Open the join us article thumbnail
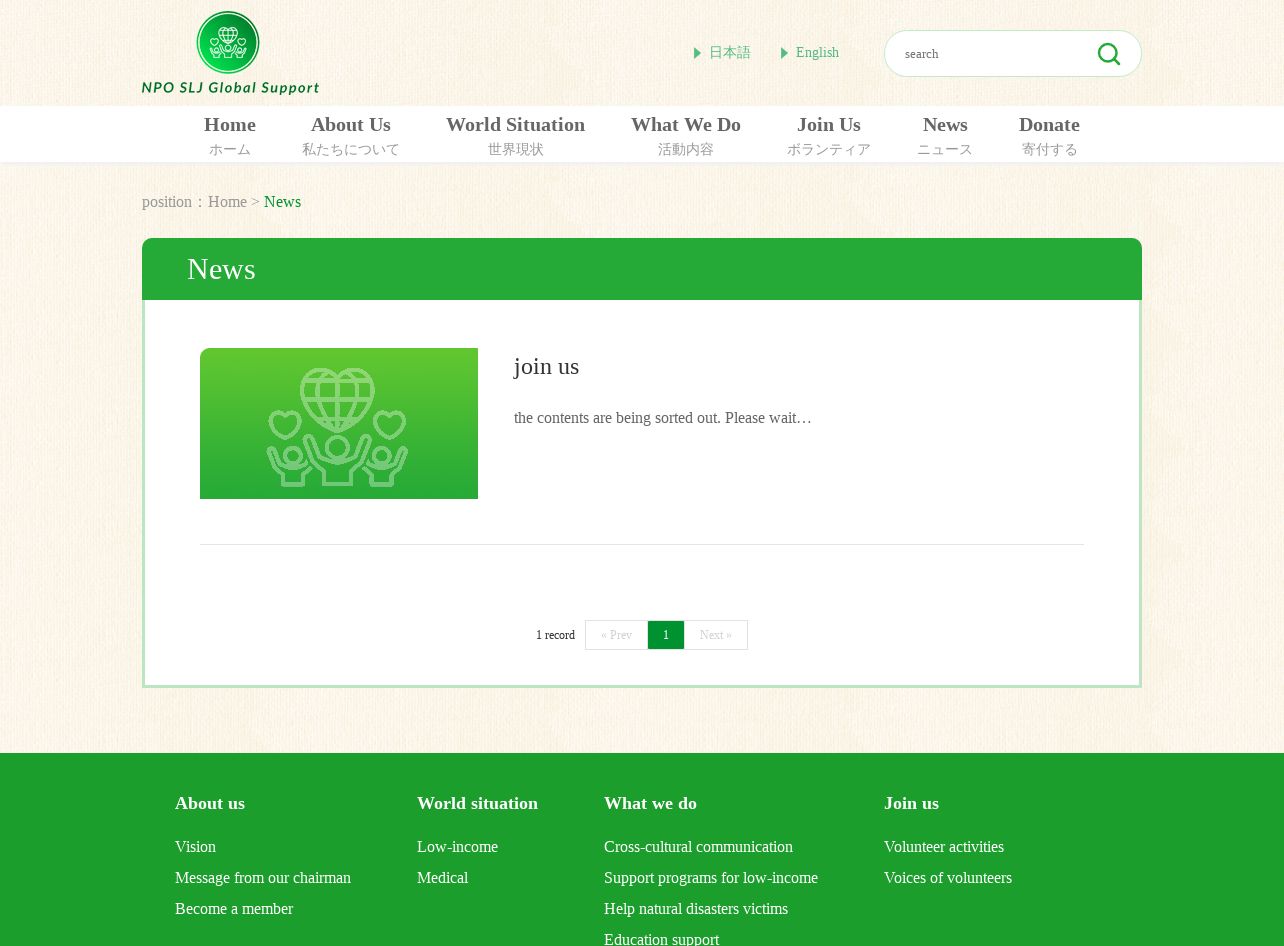 [339, 423]
